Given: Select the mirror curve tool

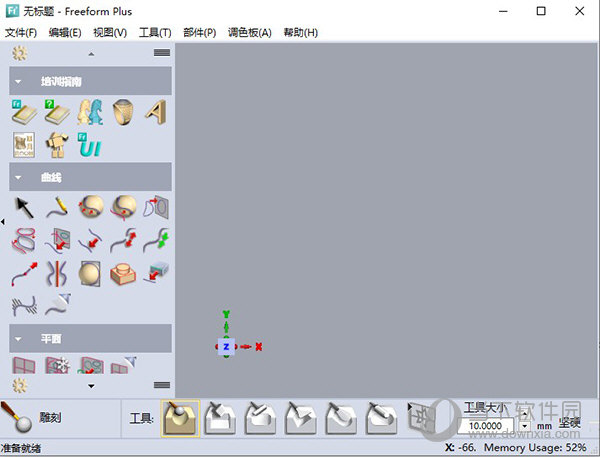Looking at the screenshot, I should click(57, 274).
